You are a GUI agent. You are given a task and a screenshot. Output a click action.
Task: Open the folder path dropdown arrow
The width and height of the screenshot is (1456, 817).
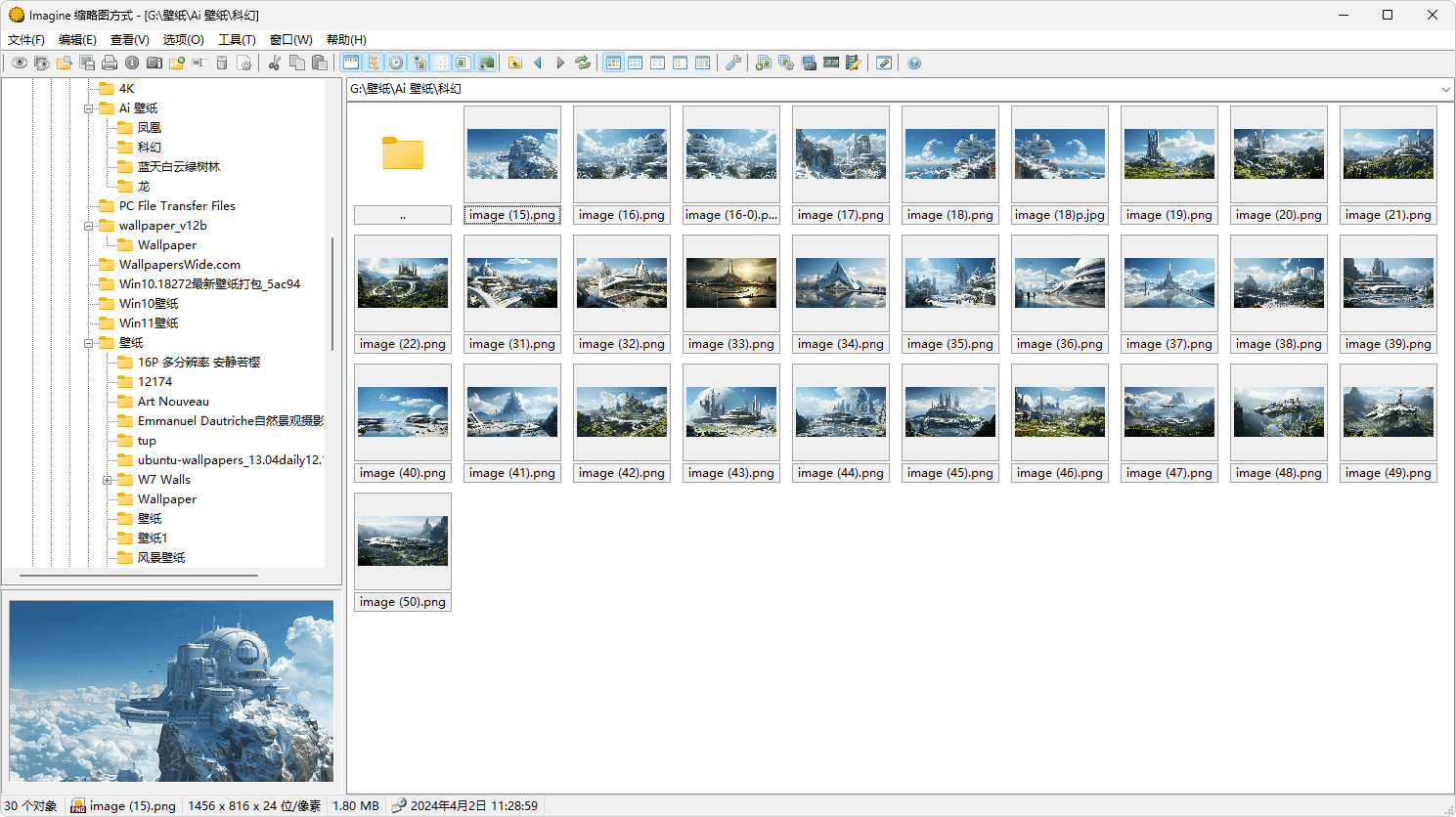coord(1445,89)
